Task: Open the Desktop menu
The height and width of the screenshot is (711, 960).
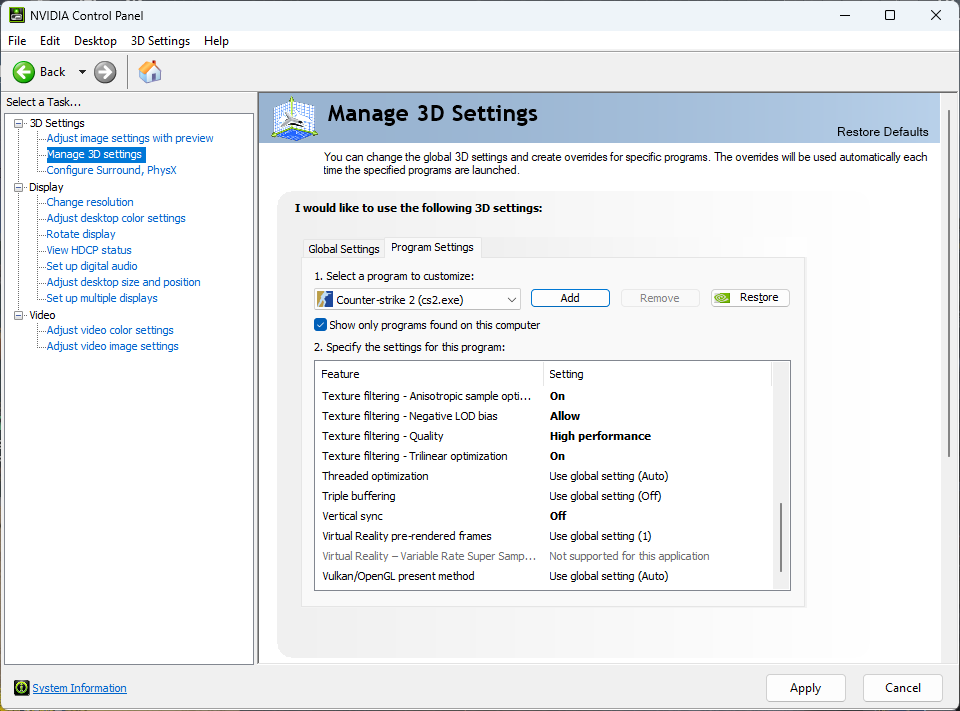Action: tap(95, 41)
